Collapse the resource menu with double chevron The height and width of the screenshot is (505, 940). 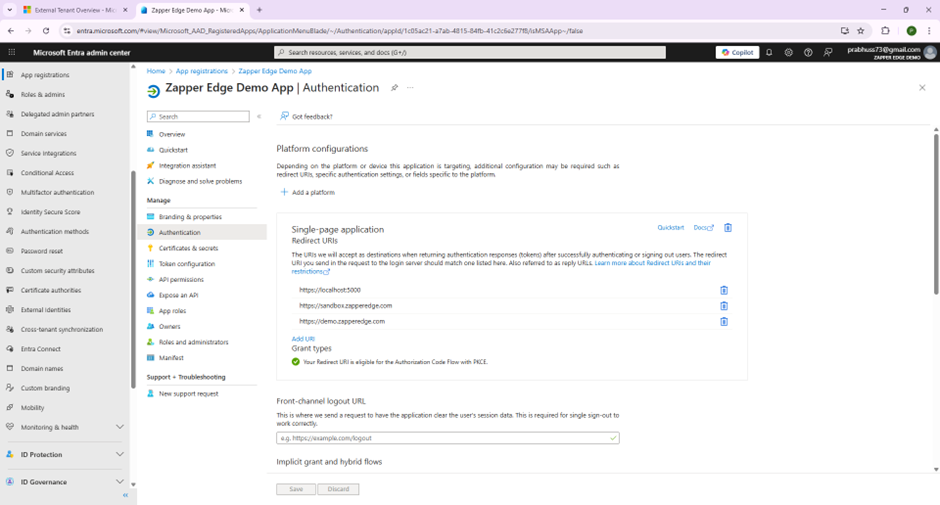(x=259, y=116)
